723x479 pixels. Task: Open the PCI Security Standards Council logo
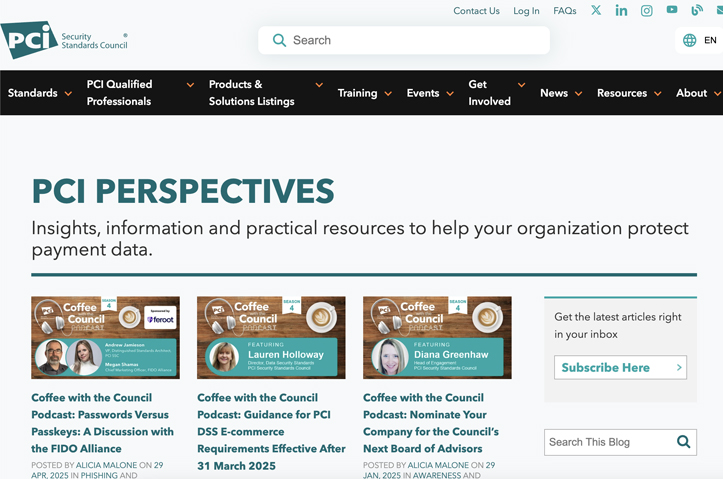point(65,40)
